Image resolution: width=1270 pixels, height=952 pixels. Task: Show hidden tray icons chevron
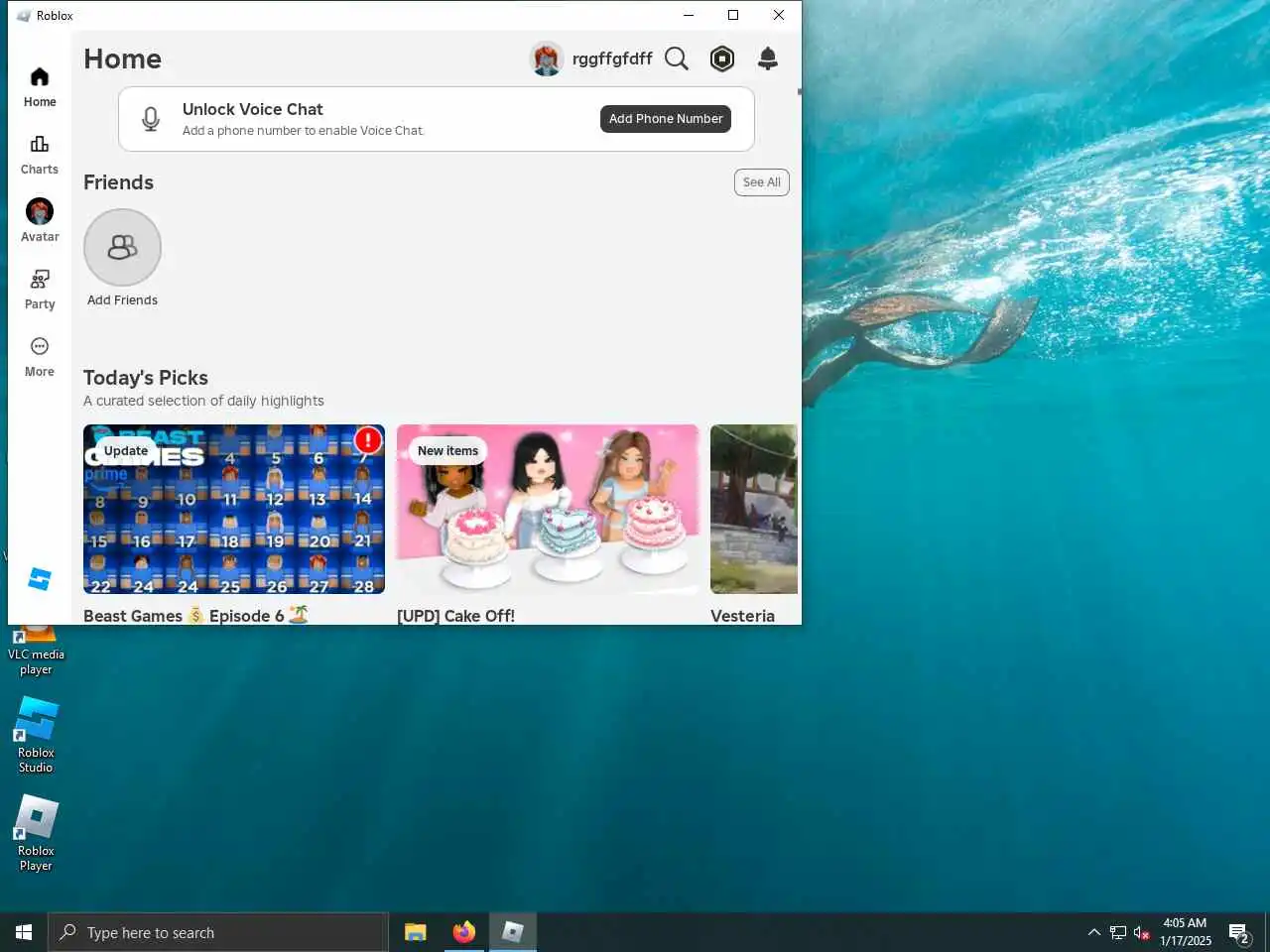[x=1093, y=932]
